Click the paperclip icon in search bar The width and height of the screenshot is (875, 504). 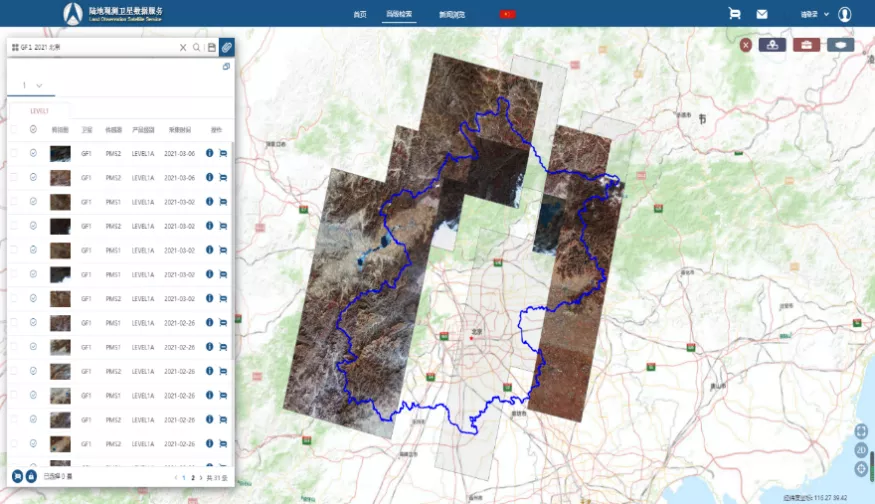[227, 47]
